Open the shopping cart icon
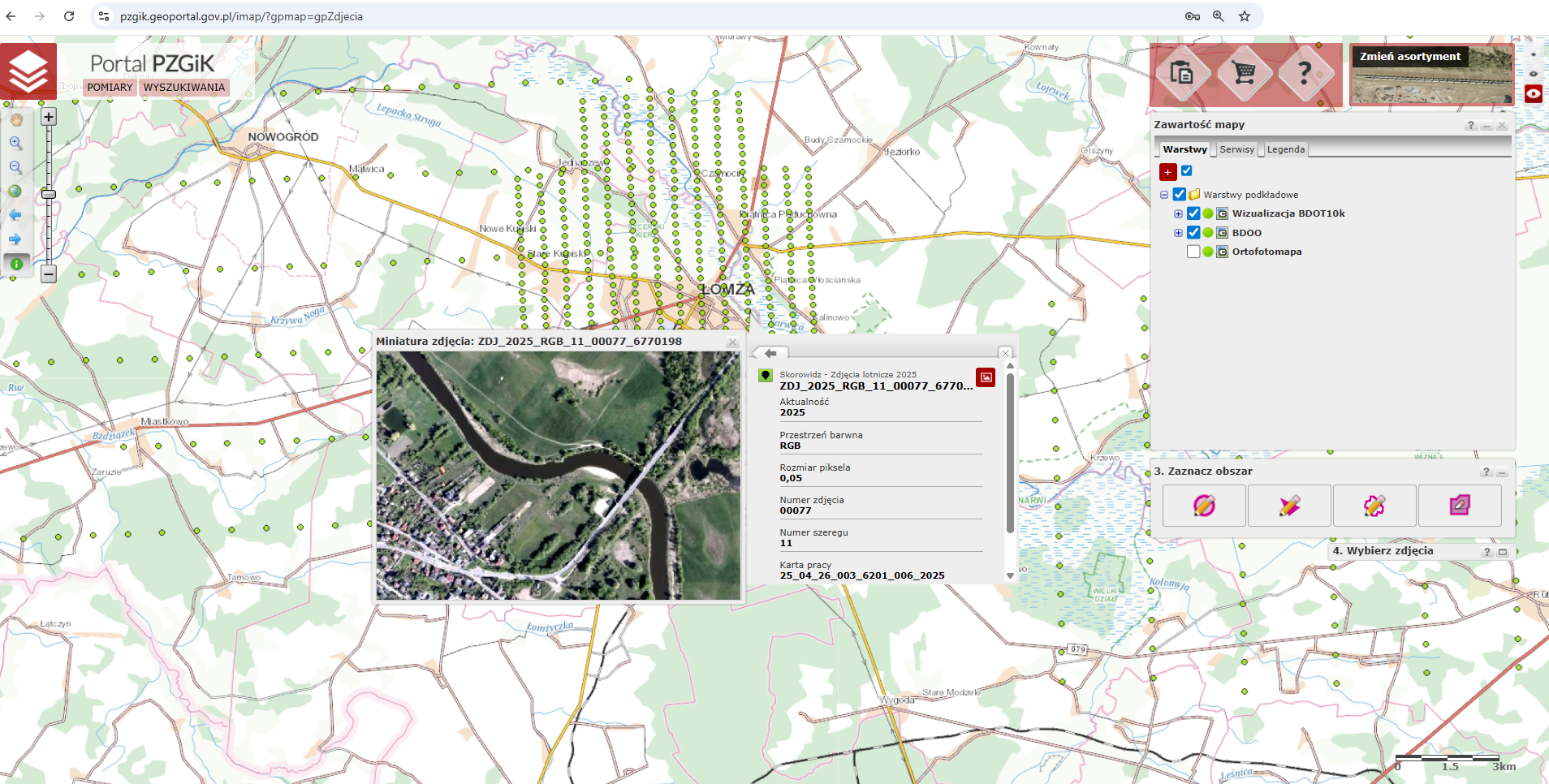 (x=1243, y=74)
